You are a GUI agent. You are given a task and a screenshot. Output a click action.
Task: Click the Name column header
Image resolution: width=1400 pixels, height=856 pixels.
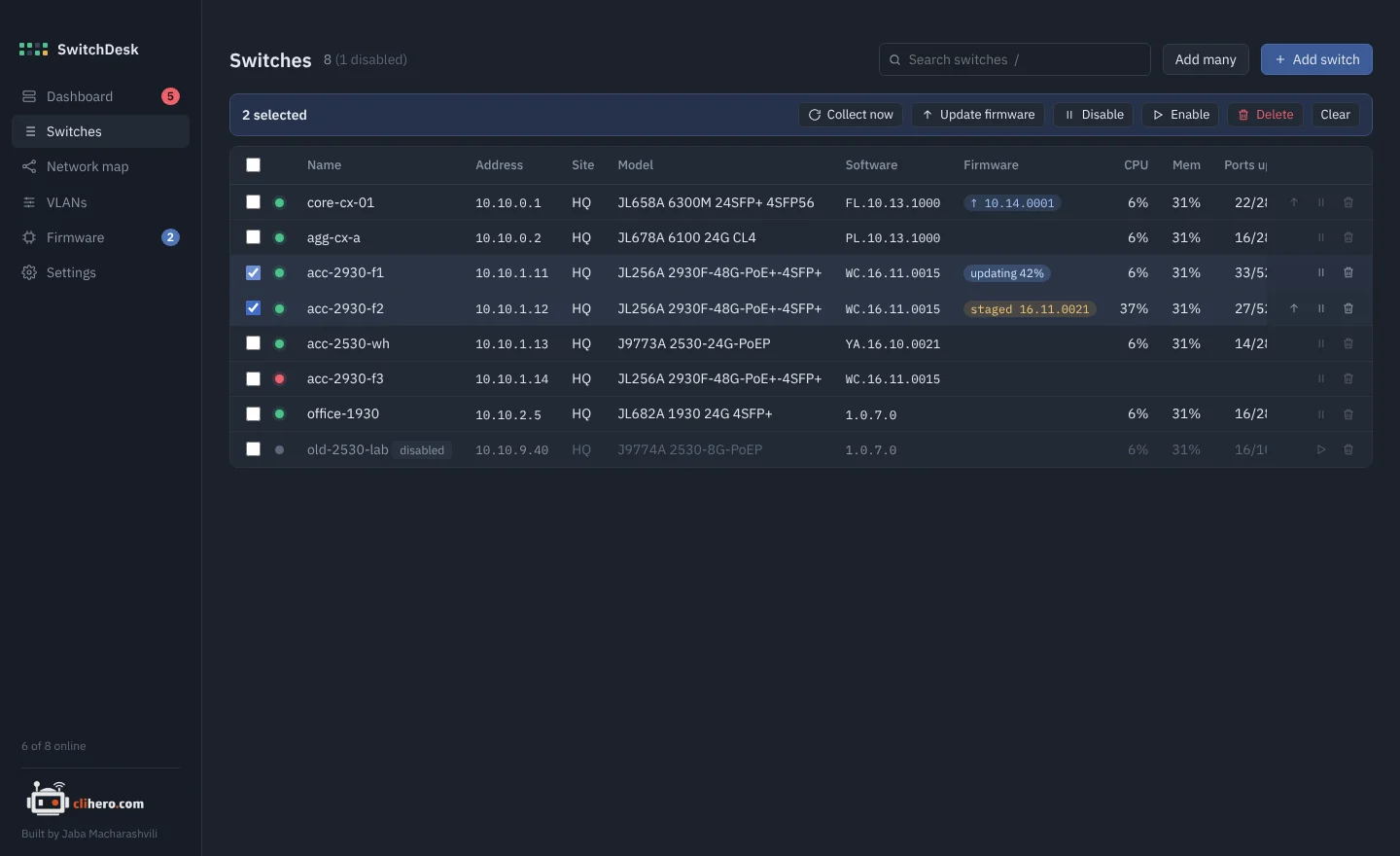pos(324,165)
